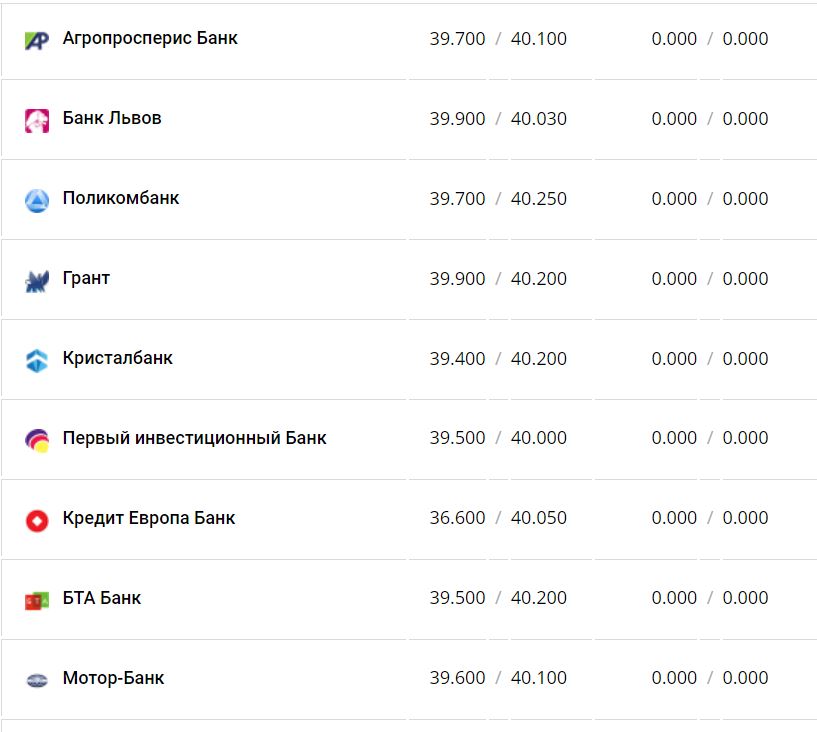817x732 pixels.
Task: Click Банк Львов rate 39.900 / 40.030
Action: tap(498, 119)
